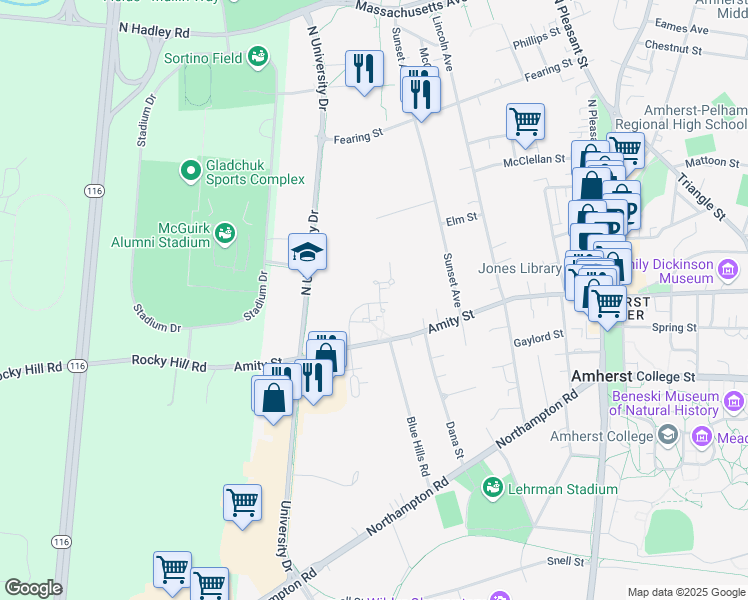Click the Jones Library label
The height and width of the screenshot is (600, 748).
[519, 269]
